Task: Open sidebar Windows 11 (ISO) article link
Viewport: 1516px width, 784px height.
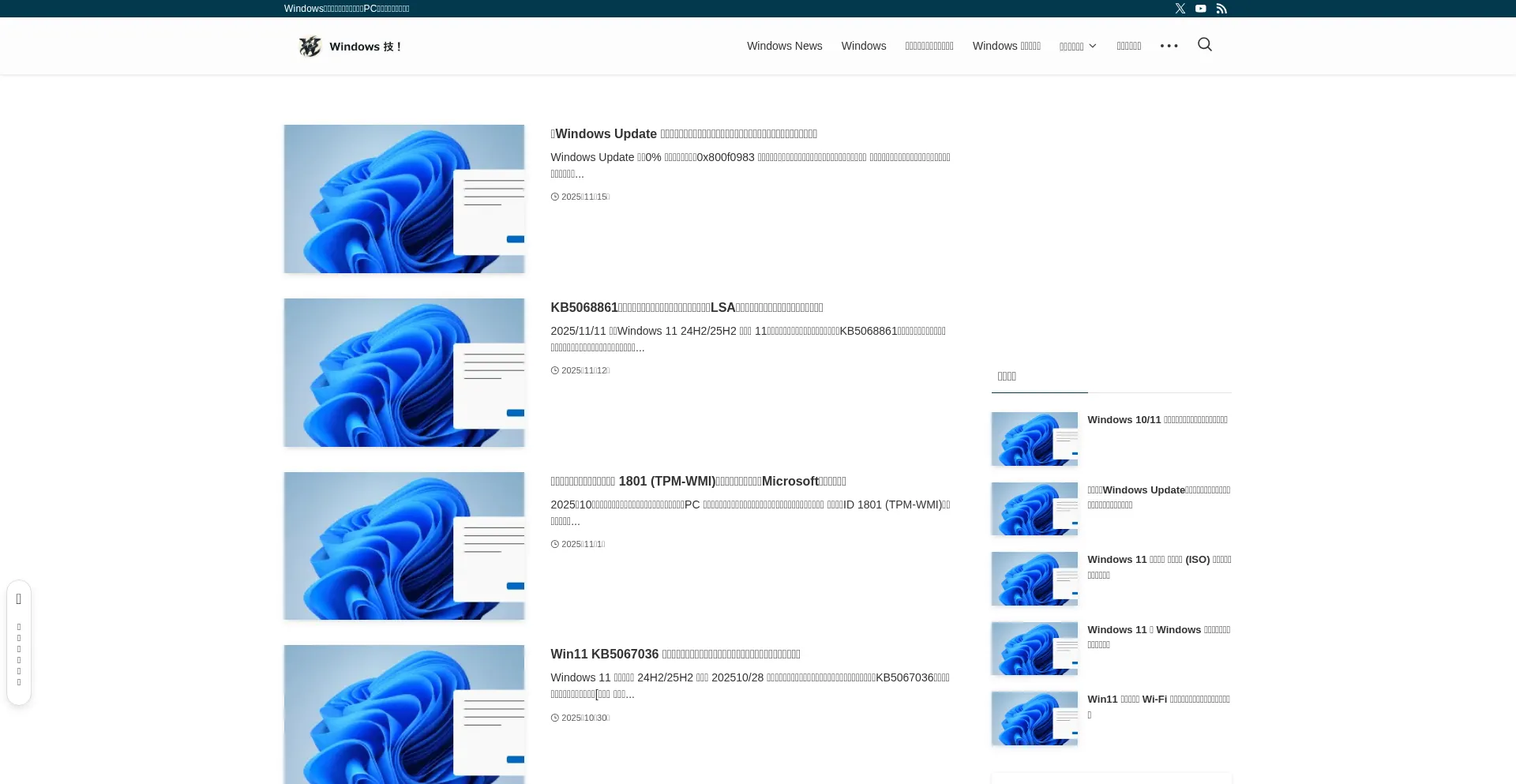Action: (x=1158, y=567)
